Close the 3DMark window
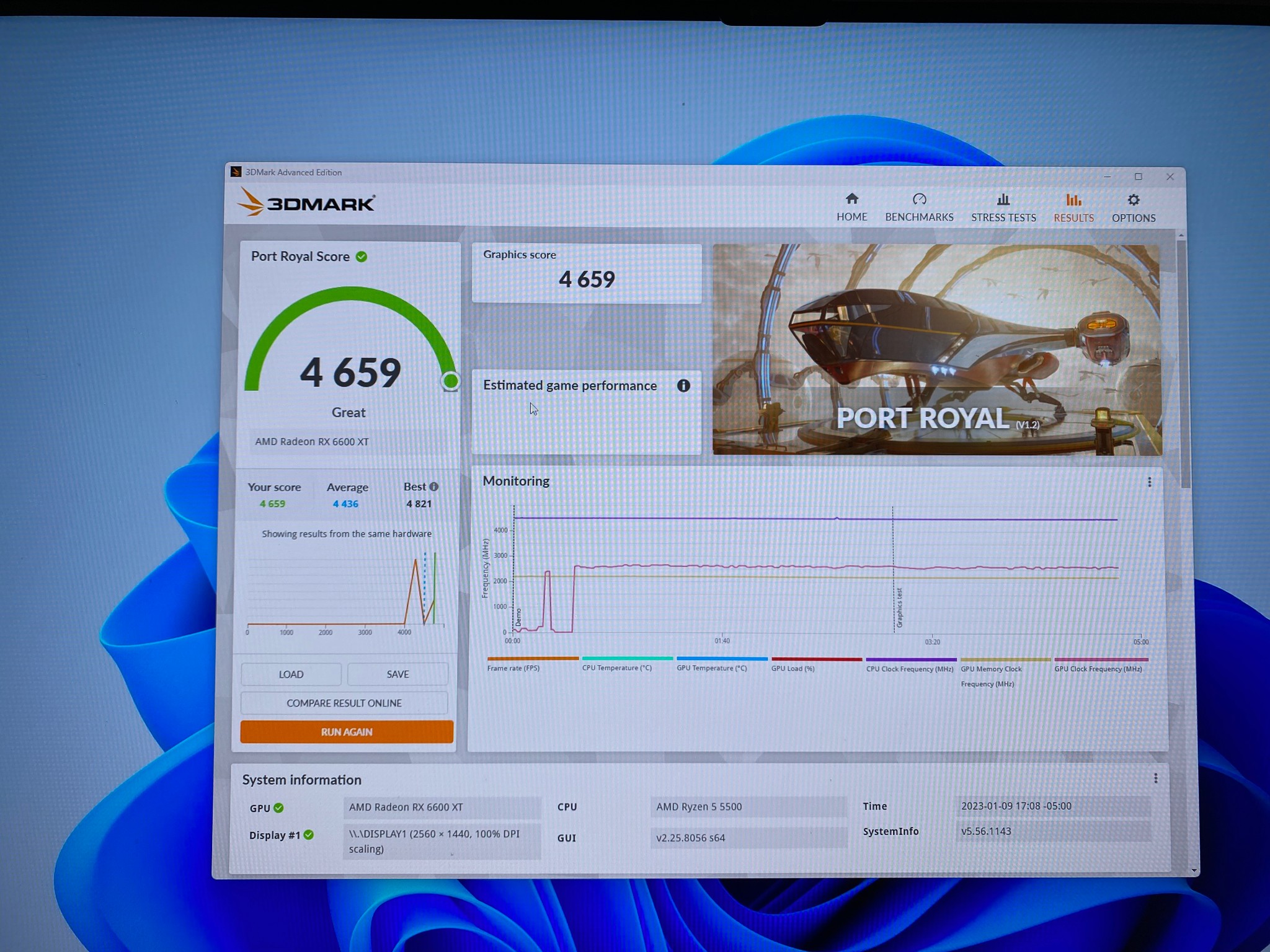The width and height of the screenshot is (1270, 952). [1170, 177]
